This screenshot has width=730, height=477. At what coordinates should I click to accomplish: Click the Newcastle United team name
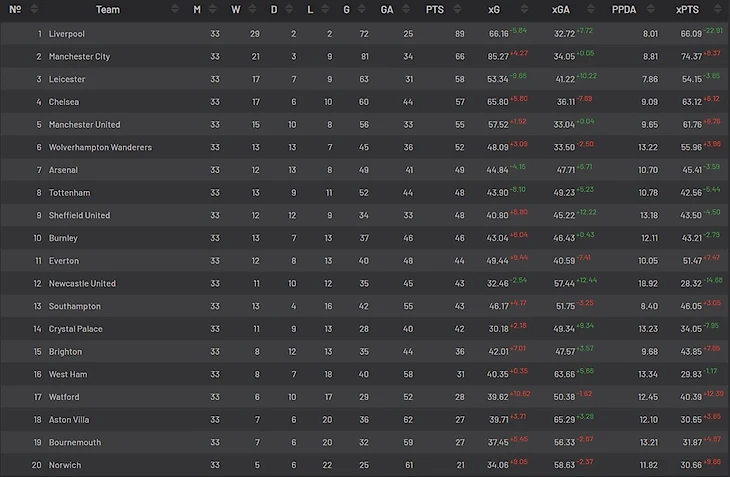tap(82, 284)
